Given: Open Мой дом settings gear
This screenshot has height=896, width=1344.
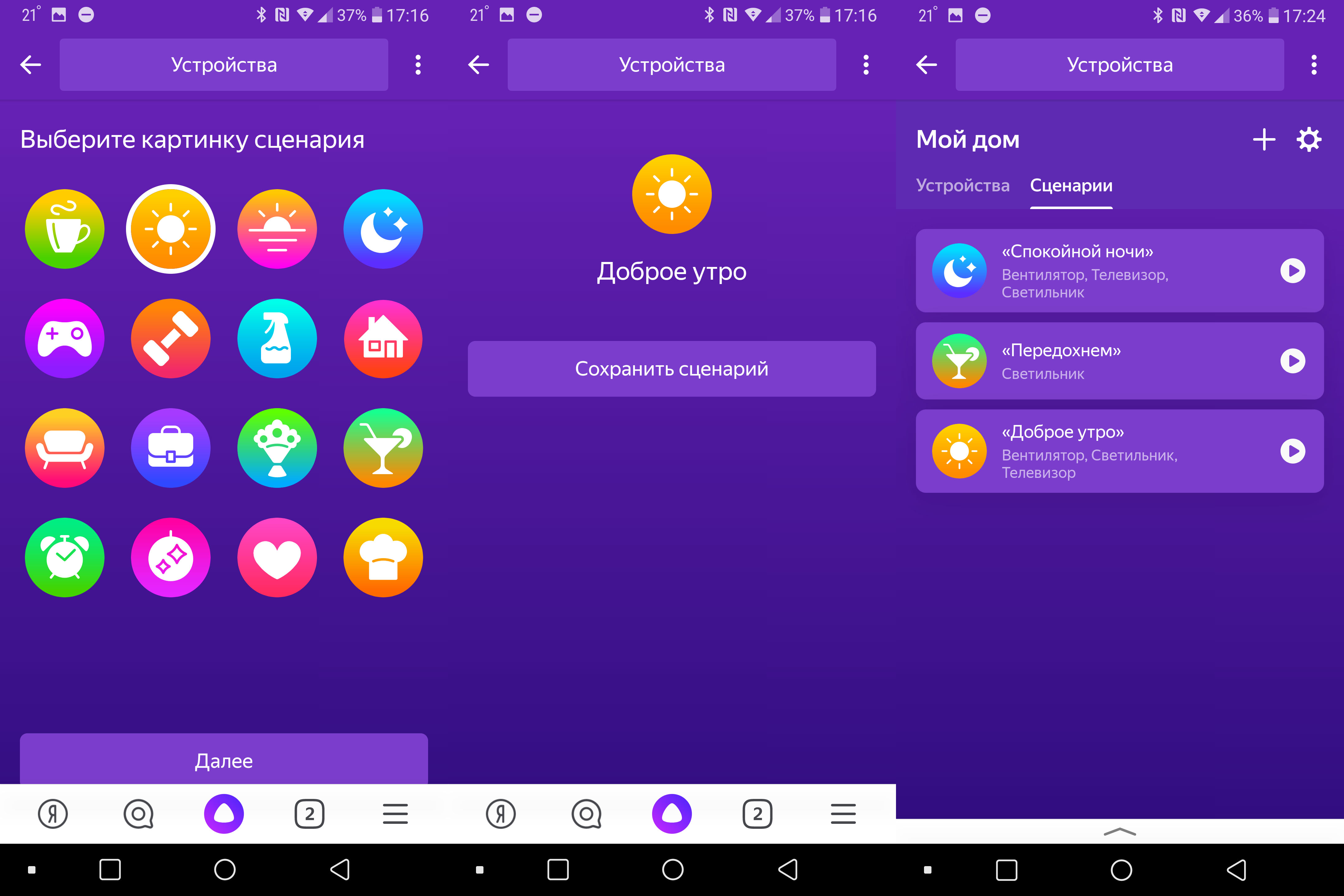Looking at the screenshot, I should (x=1309, y=139).
